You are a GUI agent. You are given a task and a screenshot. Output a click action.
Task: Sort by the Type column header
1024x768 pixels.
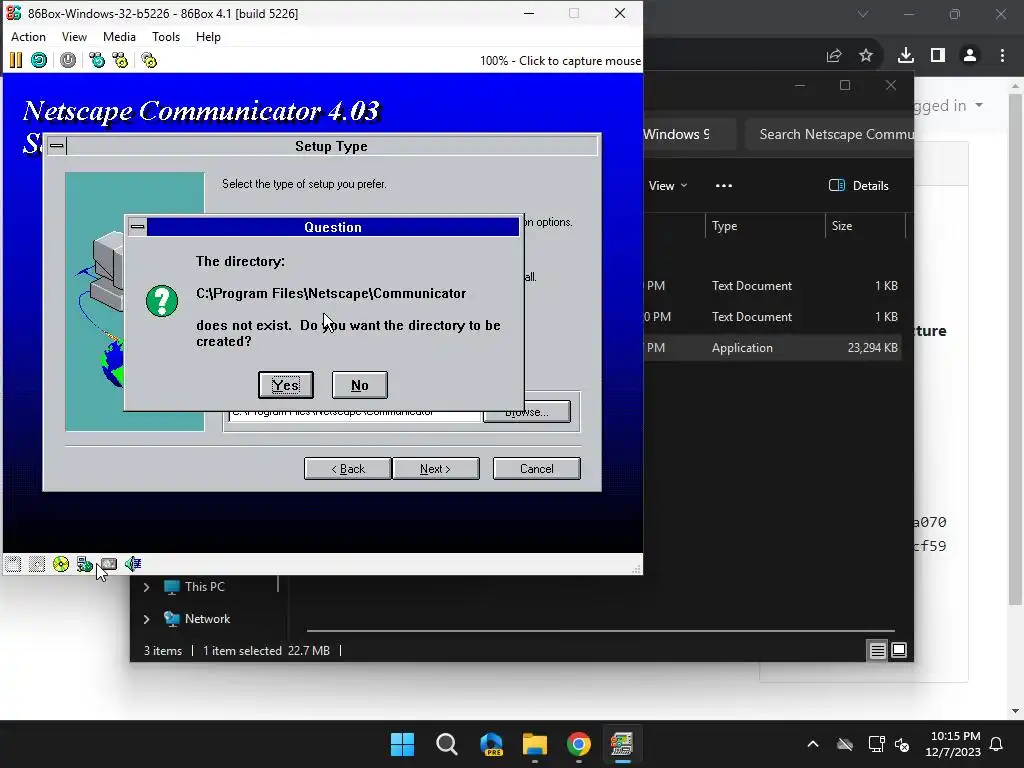[765, 226]
